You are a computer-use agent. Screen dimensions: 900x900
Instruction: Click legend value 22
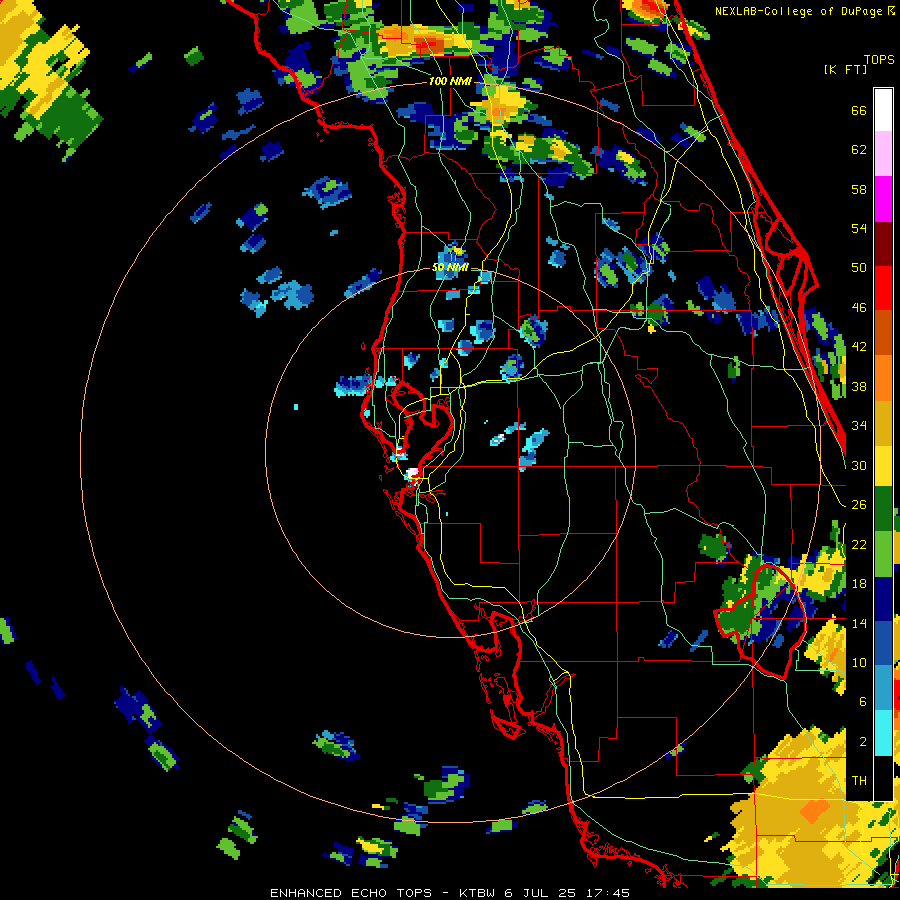click(x=859, y=544)
